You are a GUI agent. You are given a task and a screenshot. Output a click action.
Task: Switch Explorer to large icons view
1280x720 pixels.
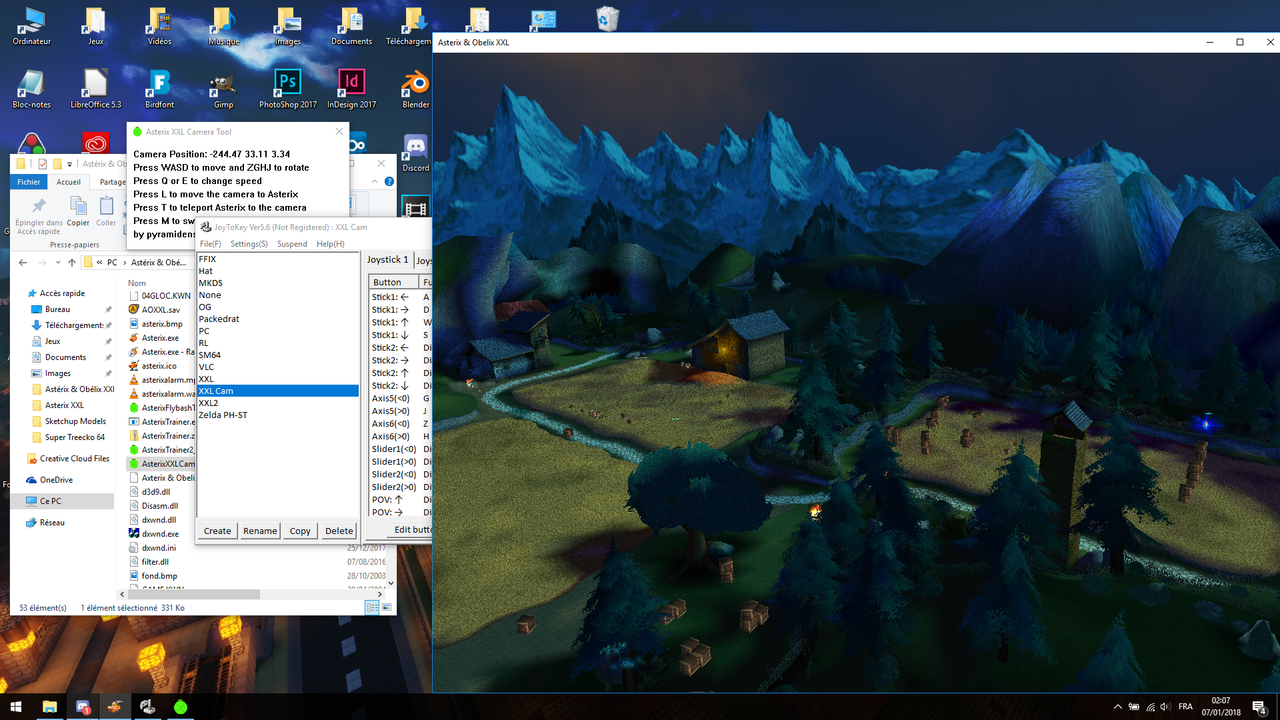pyautogui.click(x=385, y=607)
